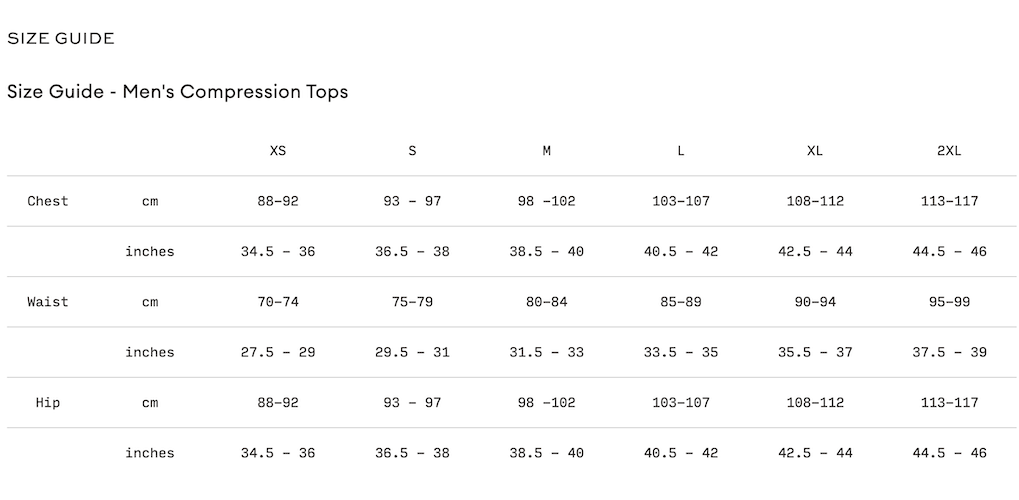Click the S size column header
Image resolution: width=1019 pixels, height=500 pixels.
(412, 151)
